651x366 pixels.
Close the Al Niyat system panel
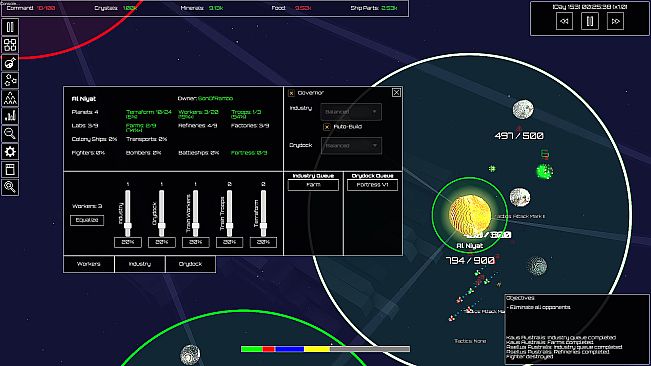(396, 93)
